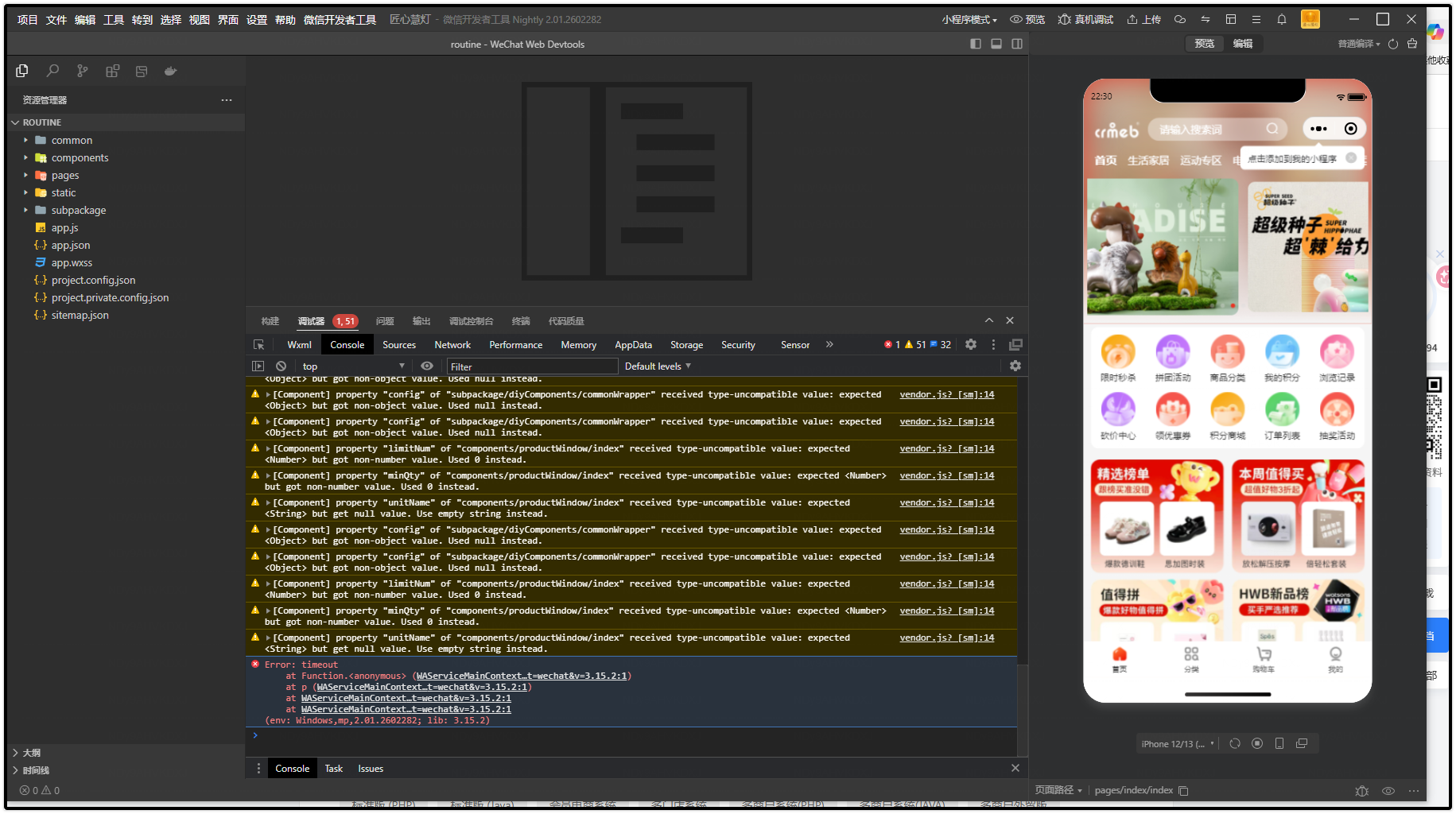
Task: Toggle the bottom panel layout icon
Action: pyautogui.click(x=996, y=44)
